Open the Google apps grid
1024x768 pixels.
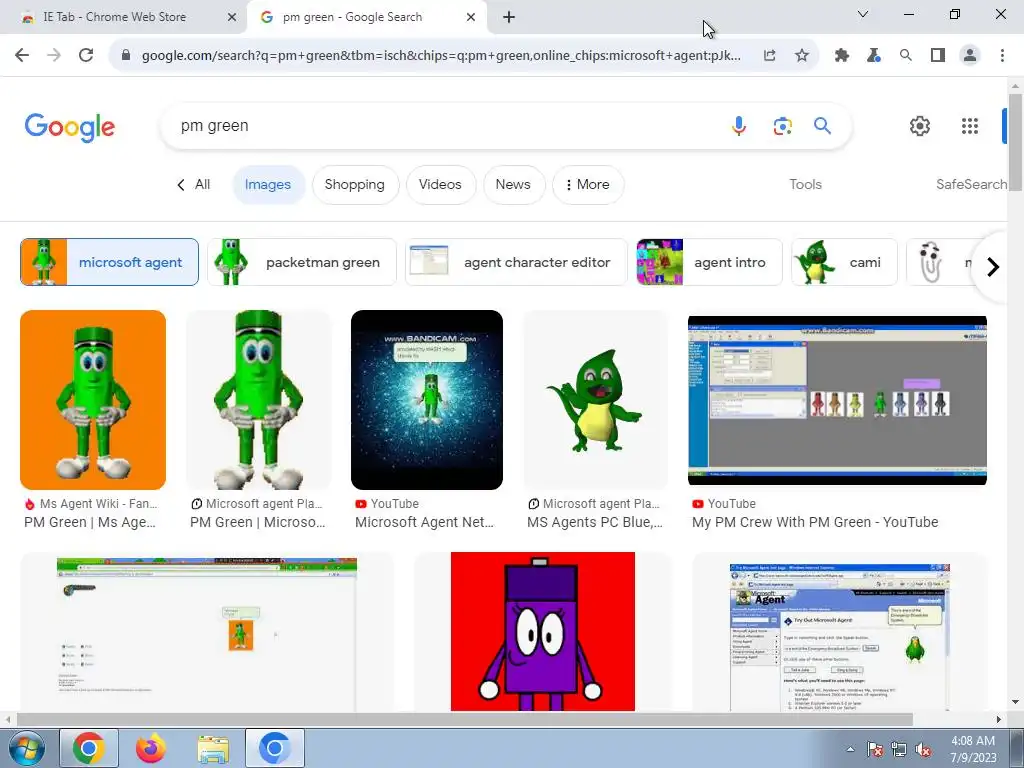coord(970,126)
